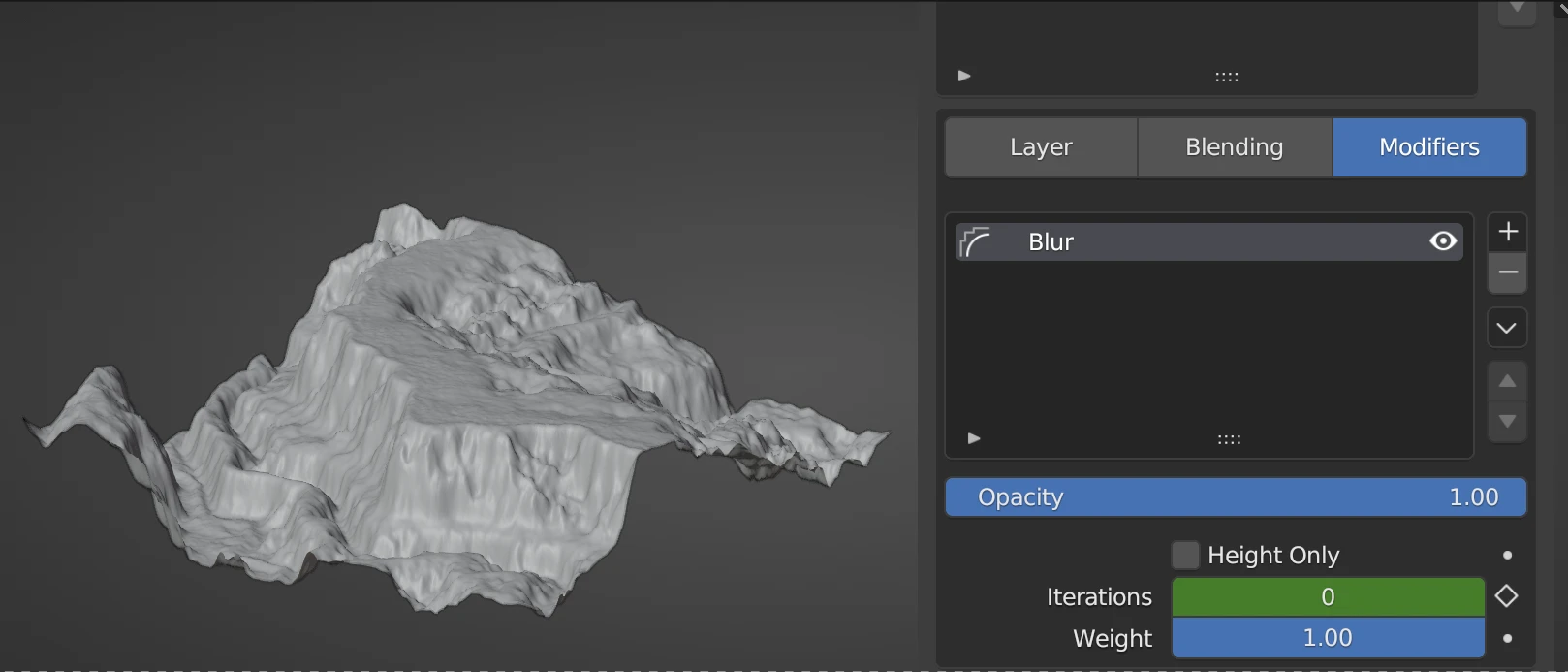Expand filter options in the upper list panel
1568x672 pixels.
point(964,76)
